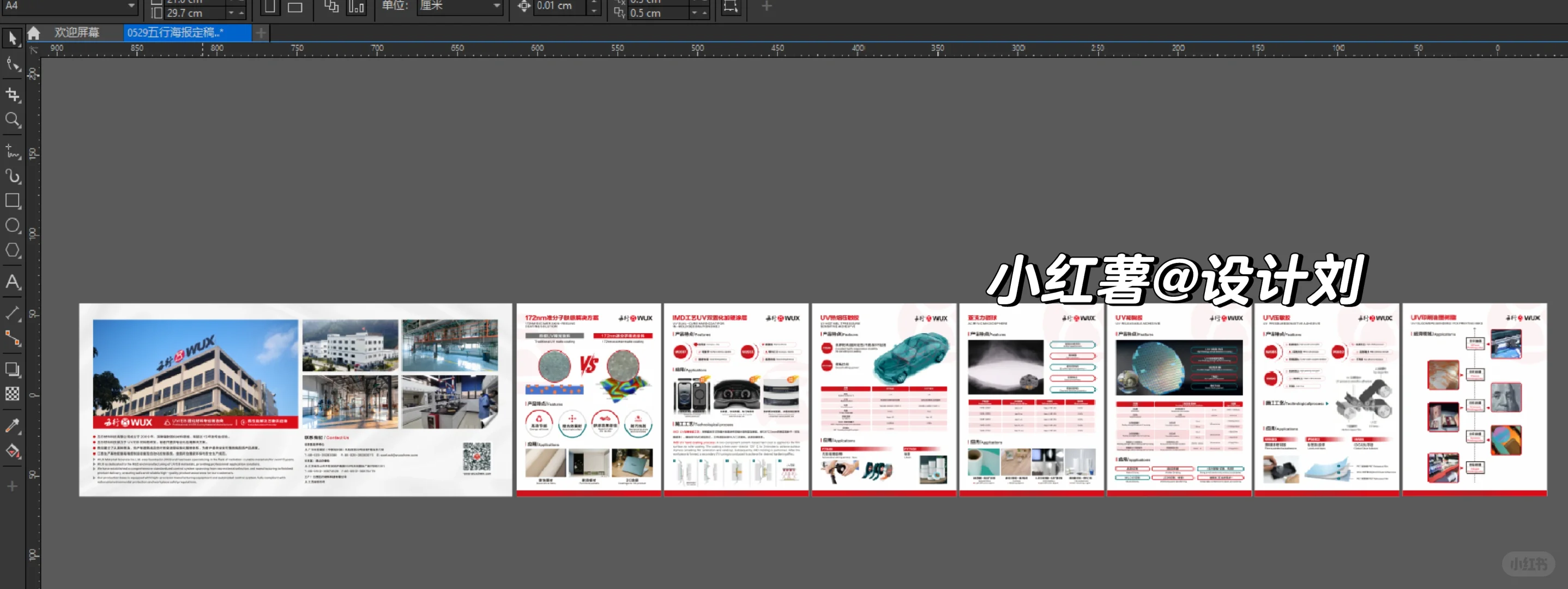Select the Text tool
This screenshot has width=1568, height=589.
click(12, 281)
